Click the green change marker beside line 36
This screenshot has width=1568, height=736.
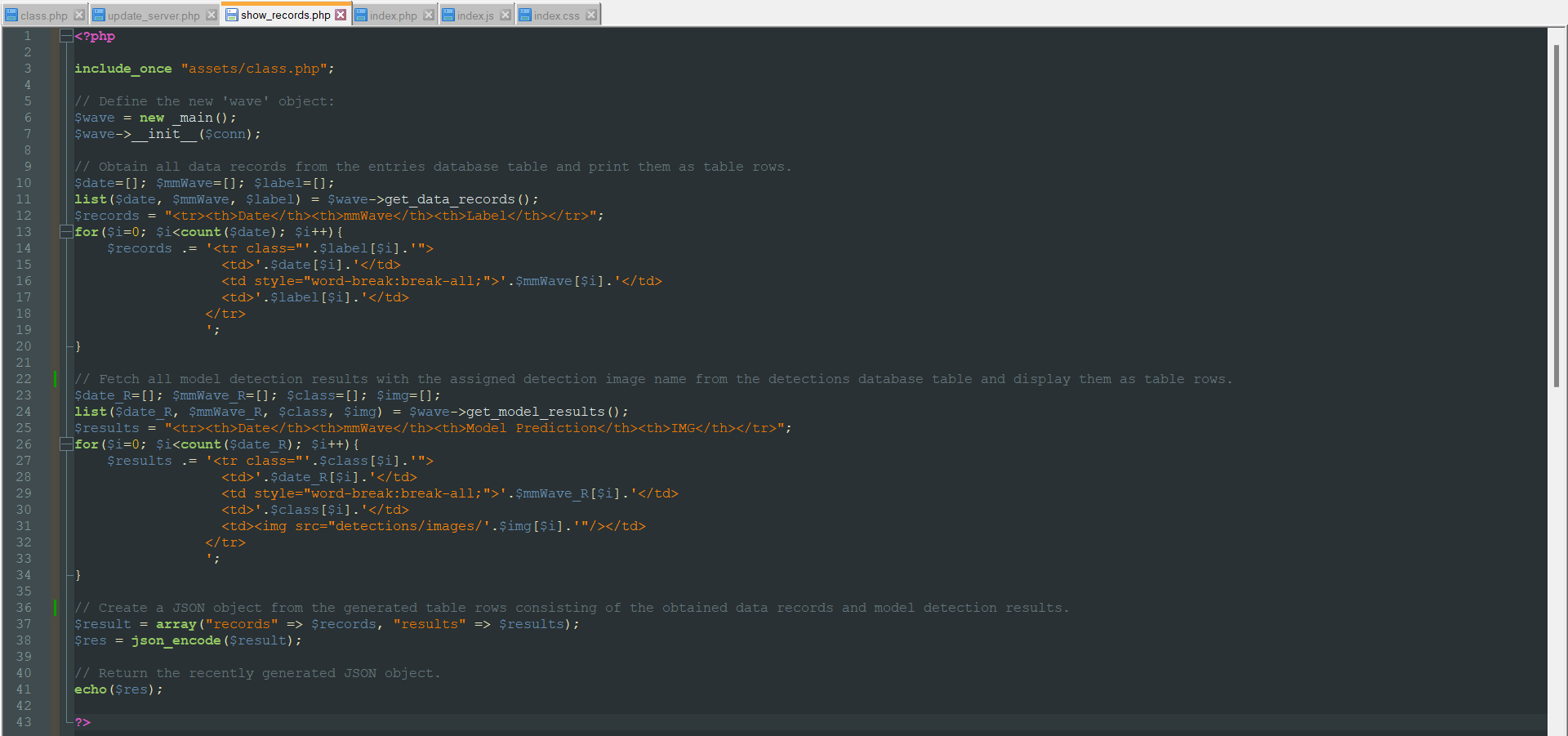tap(55, 608)
